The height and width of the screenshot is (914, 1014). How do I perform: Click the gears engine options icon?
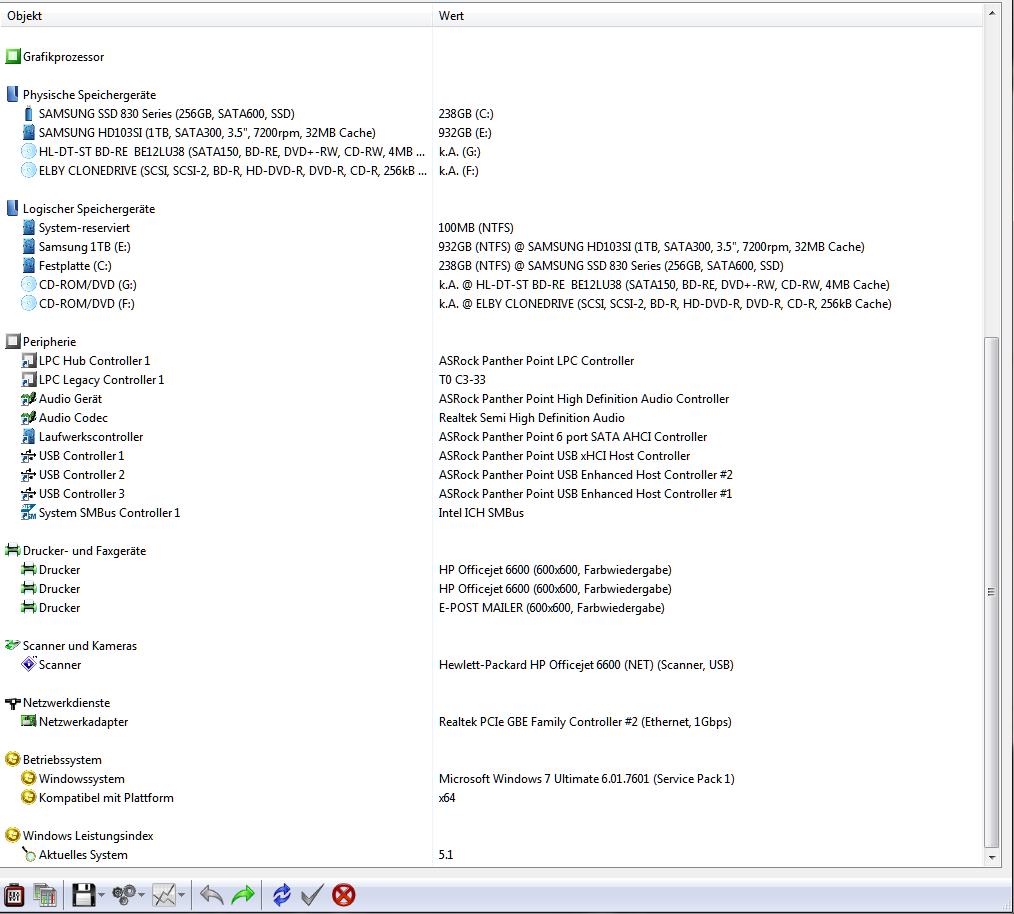[124, 895]
